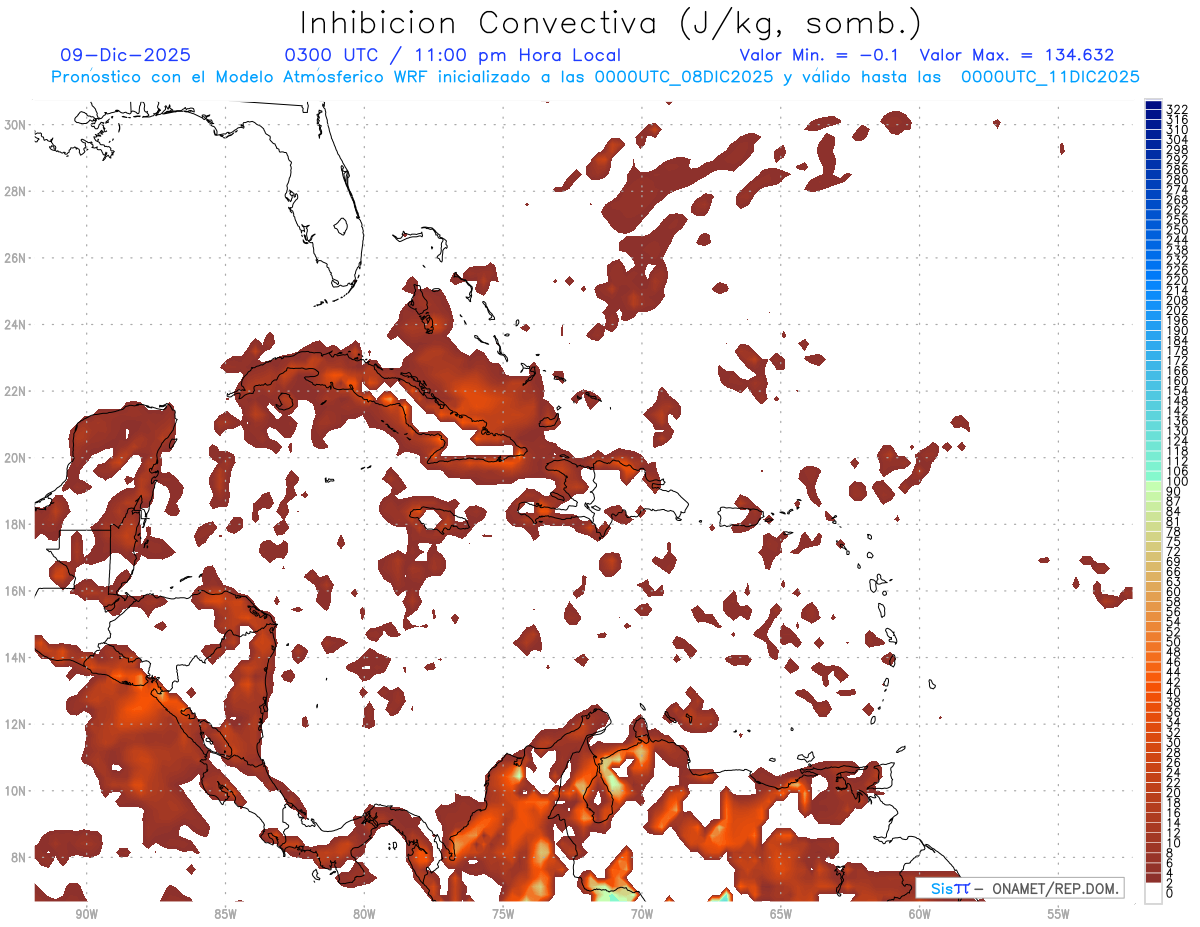The height and width of the screenshot is (927, 1200).
Task: Click the 16N latitude label
Action: pos(17,591)
